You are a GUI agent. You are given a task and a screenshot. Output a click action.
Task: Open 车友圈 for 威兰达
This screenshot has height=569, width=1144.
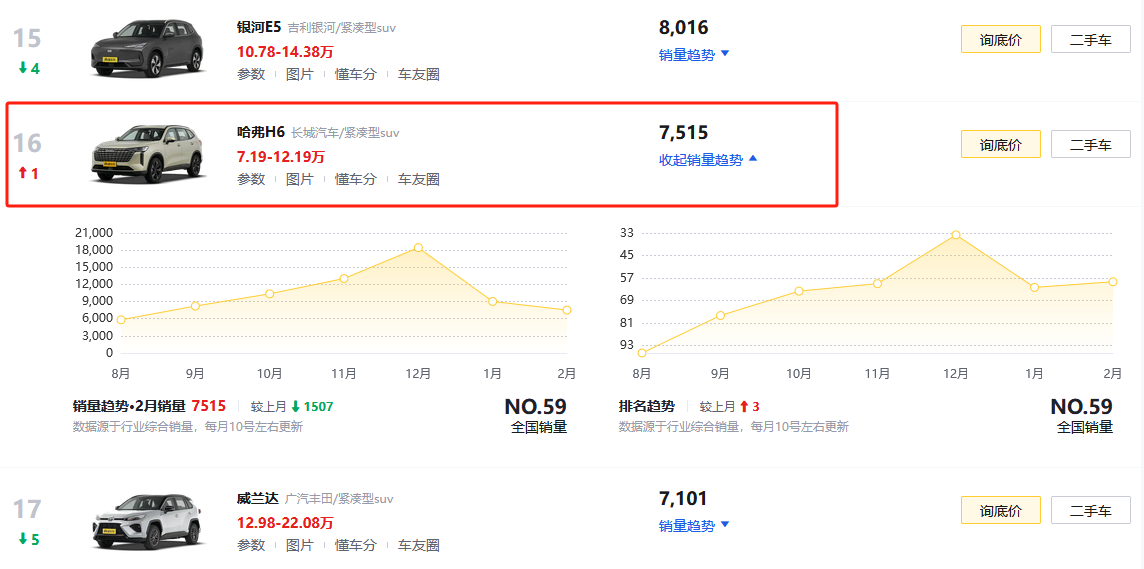[419, 546]
